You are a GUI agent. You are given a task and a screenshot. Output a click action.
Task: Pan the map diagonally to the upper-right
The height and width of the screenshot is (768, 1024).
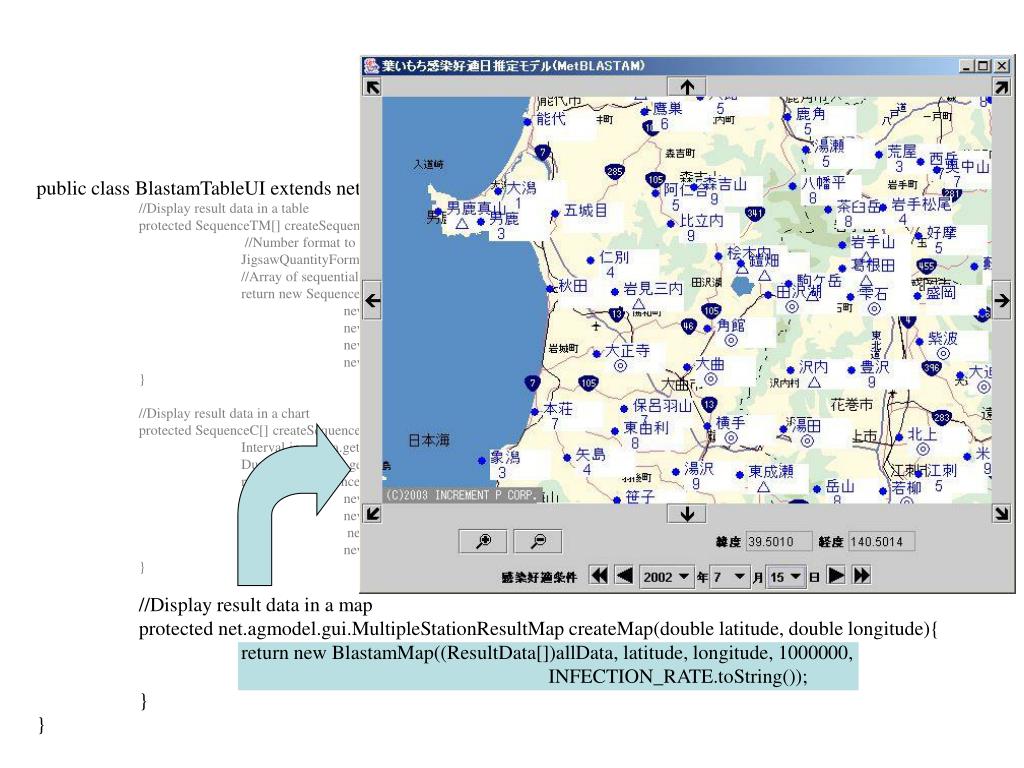pyautogui.click(x=1001, y=87)
